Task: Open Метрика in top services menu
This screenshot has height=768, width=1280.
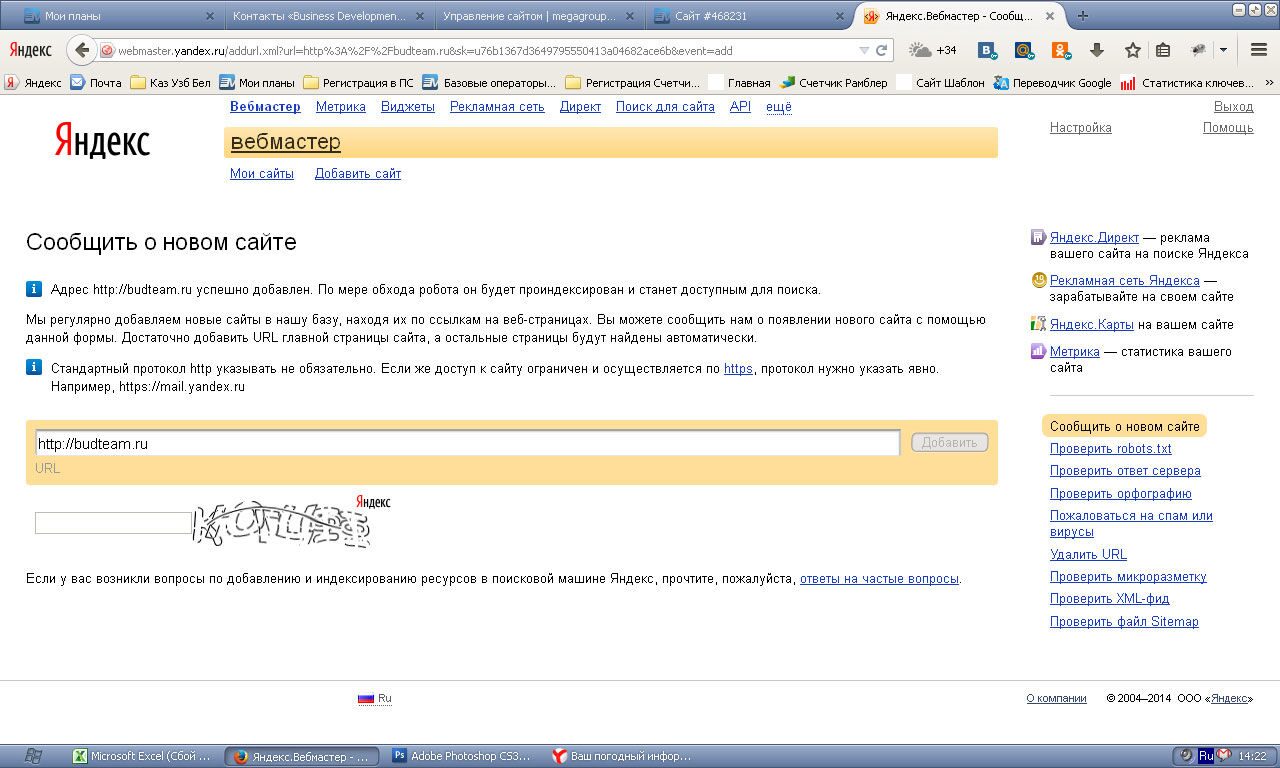Action: click(341, 107)
